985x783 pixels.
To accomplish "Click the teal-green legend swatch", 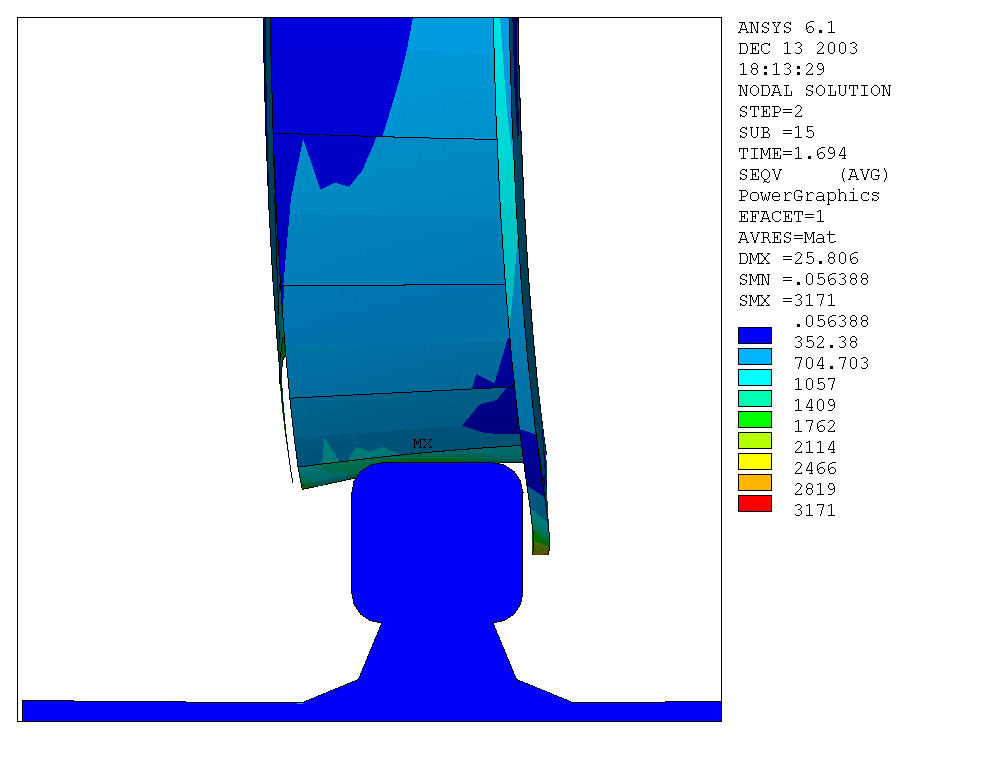I will [754, 398].
